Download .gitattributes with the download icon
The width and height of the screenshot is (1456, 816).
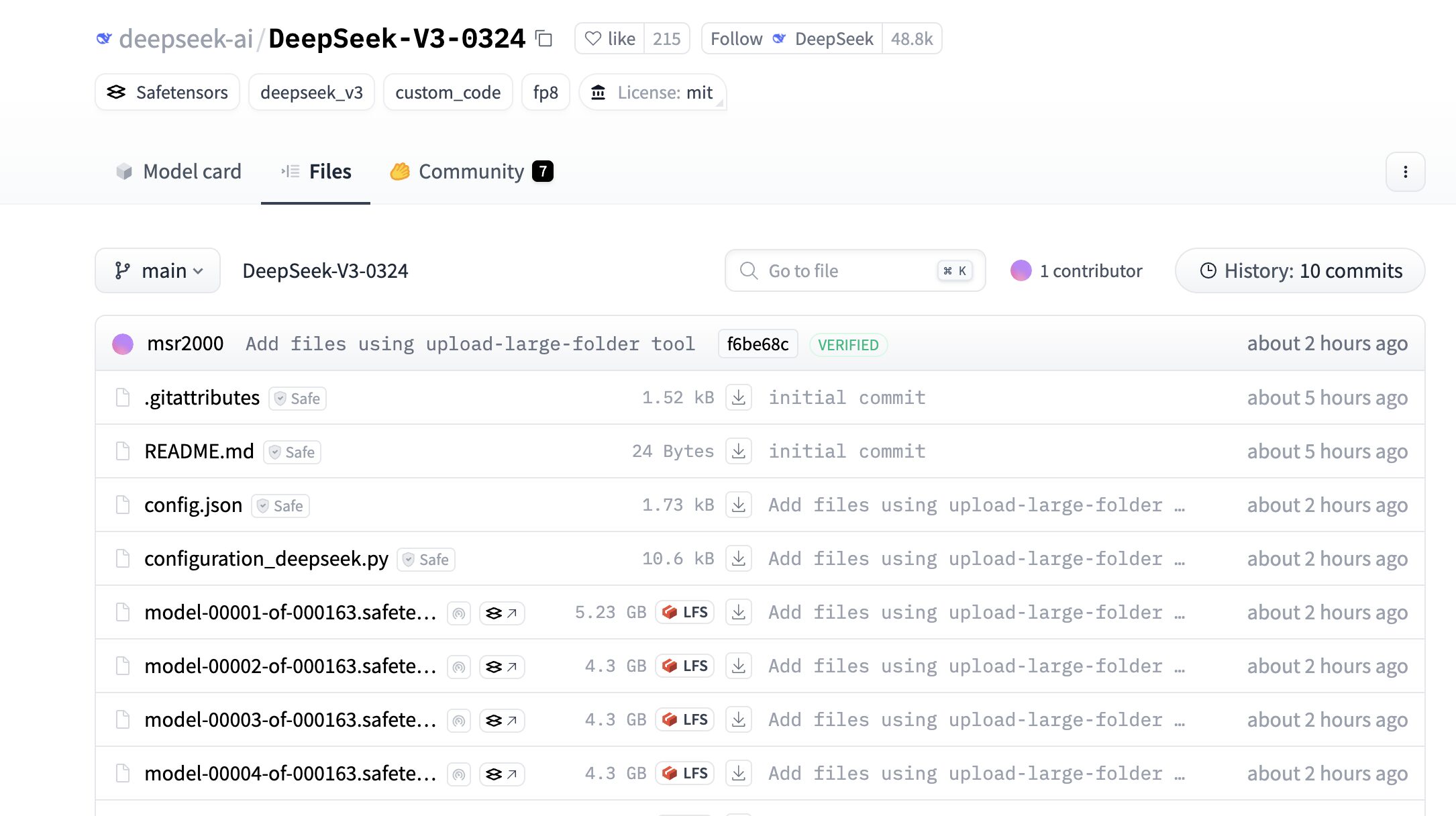point(738,397)
